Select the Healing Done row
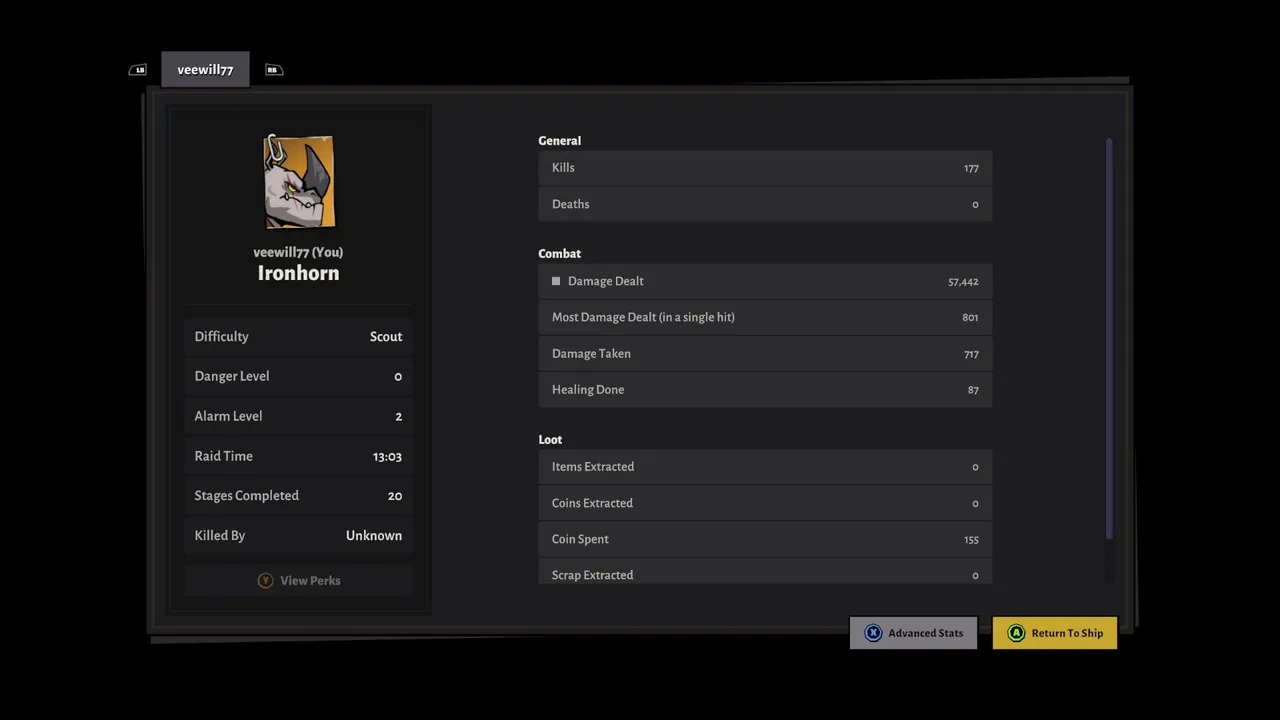Screen dimensions: 1280x720 pyautogui.click(x=765, y=390)
